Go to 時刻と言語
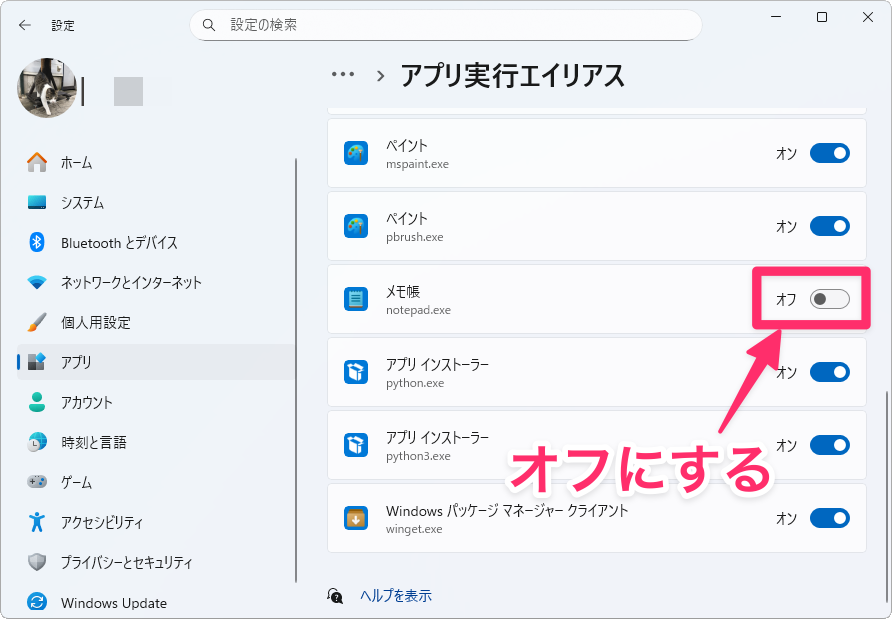 pos(156,442)
